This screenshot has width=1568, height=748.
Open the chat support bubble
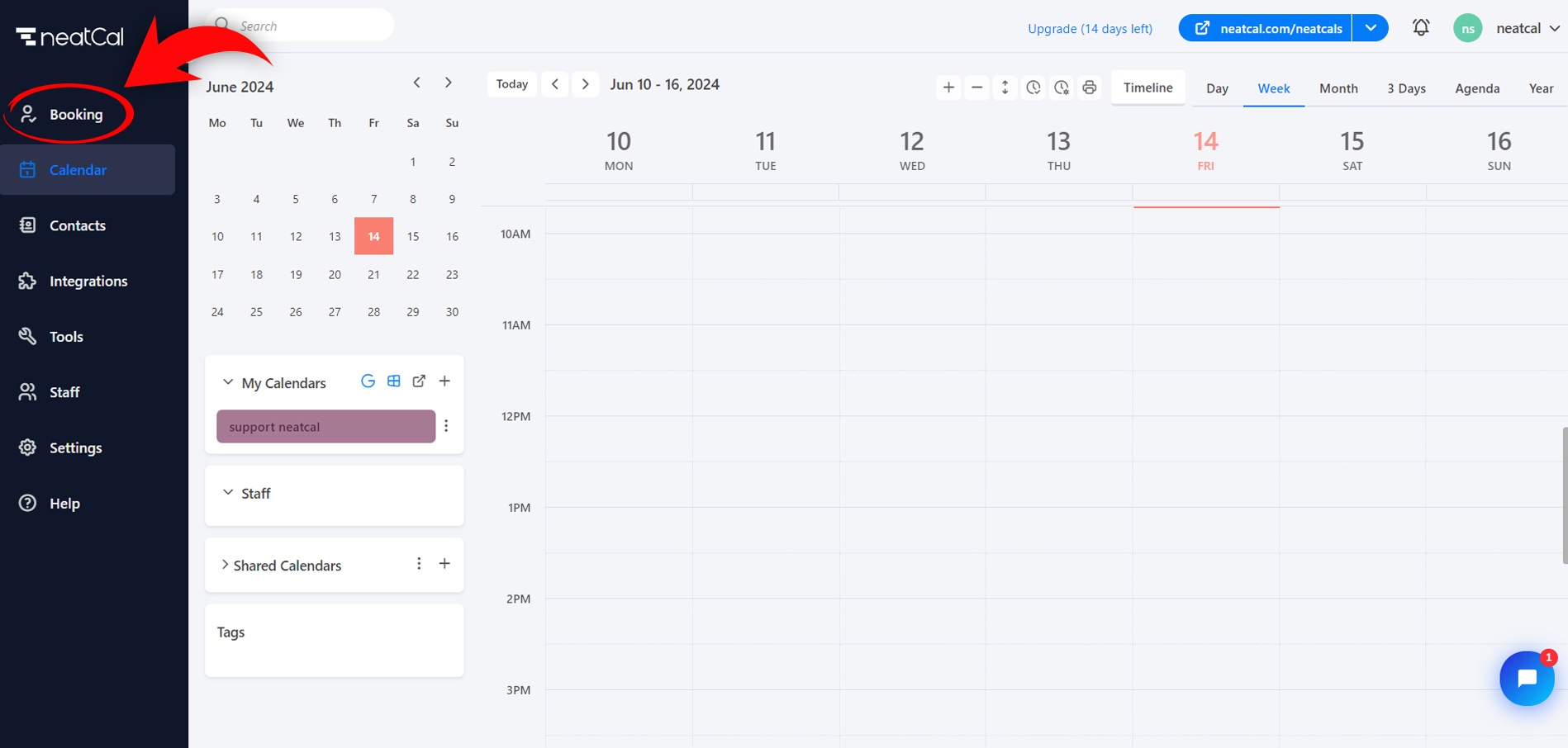(1527, 679)
